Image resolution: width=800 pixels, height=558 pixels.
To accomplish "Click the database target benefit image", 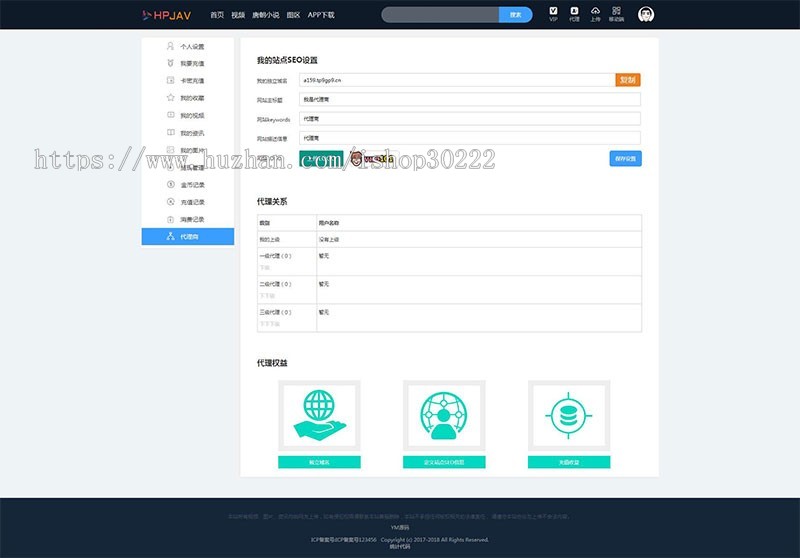I will (569, 415).
